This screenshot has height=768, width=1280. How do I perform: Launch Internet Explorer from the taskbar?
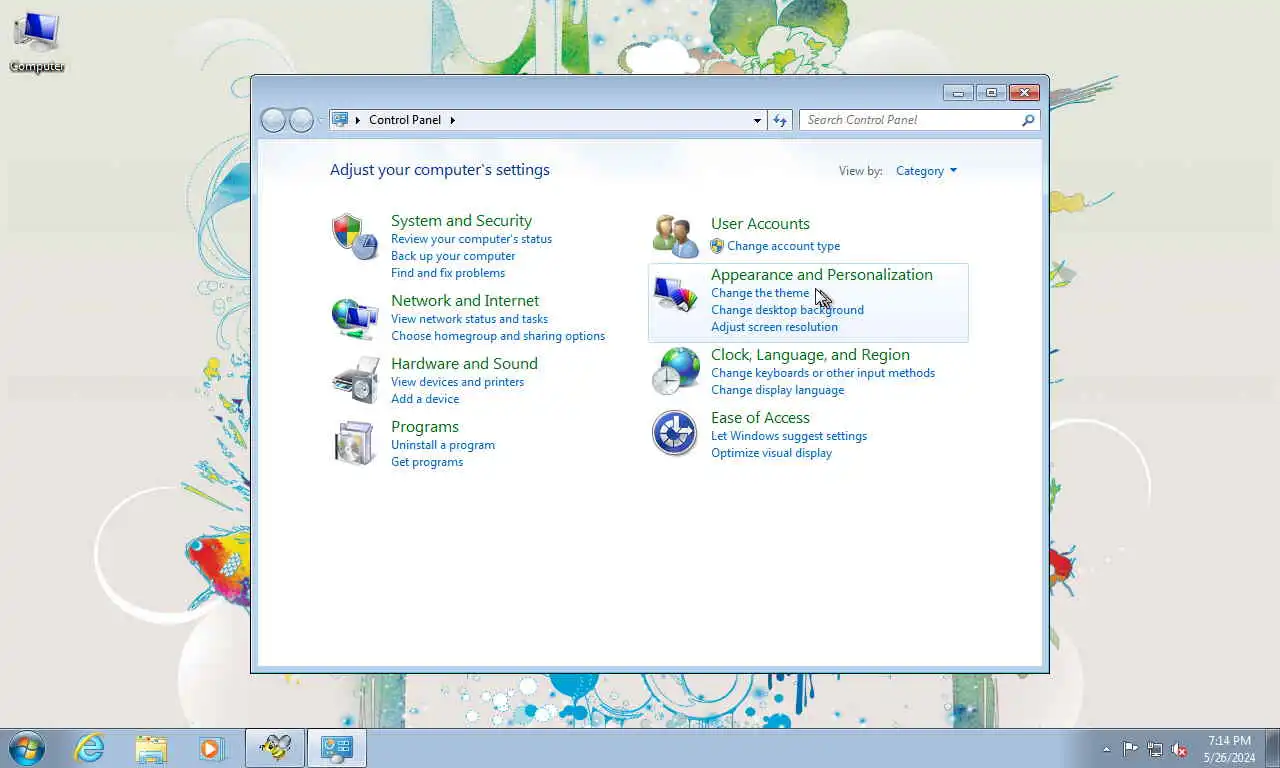point(89,748)
